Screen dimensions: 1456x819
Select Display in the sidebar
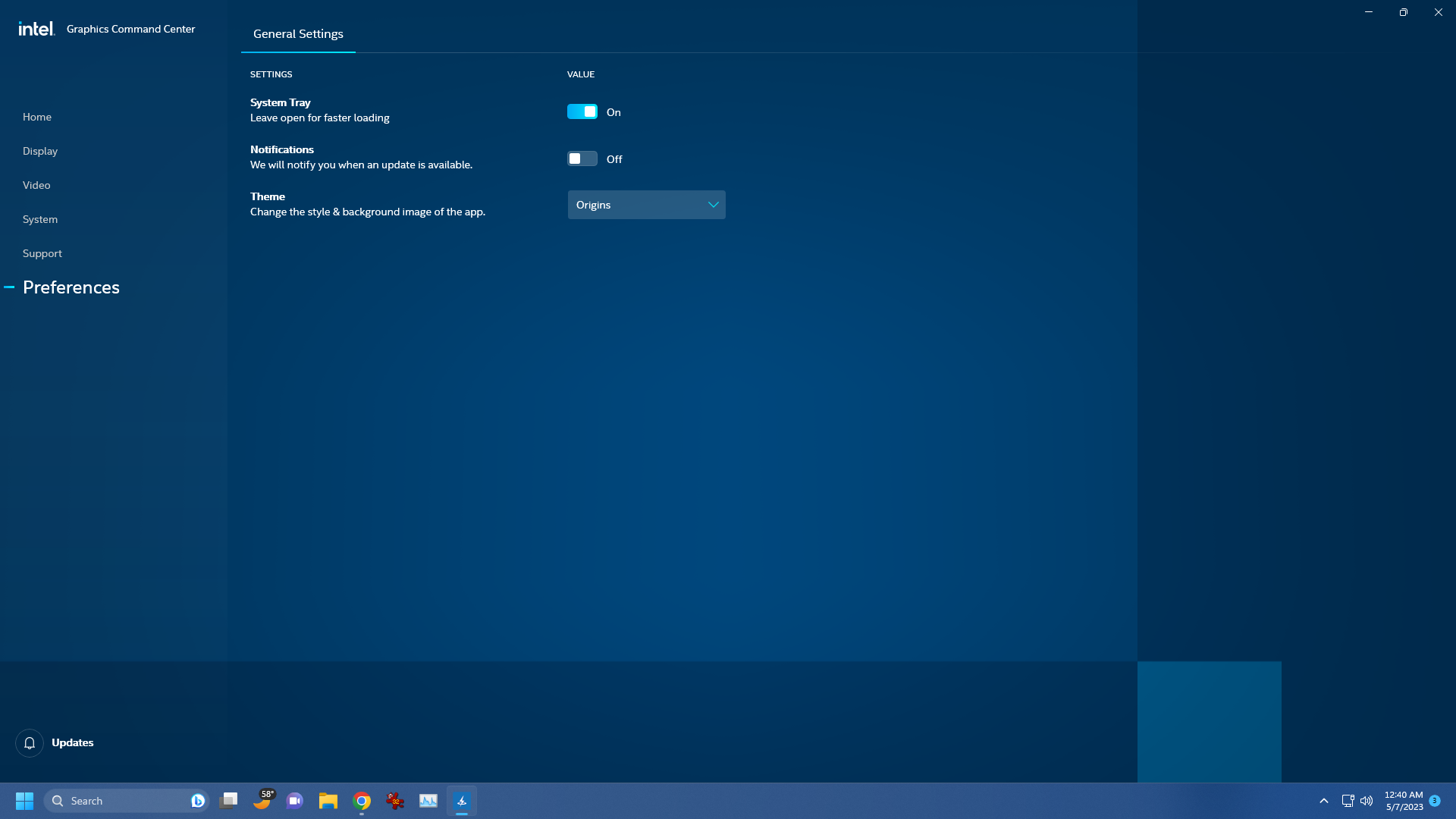point(40,151)
